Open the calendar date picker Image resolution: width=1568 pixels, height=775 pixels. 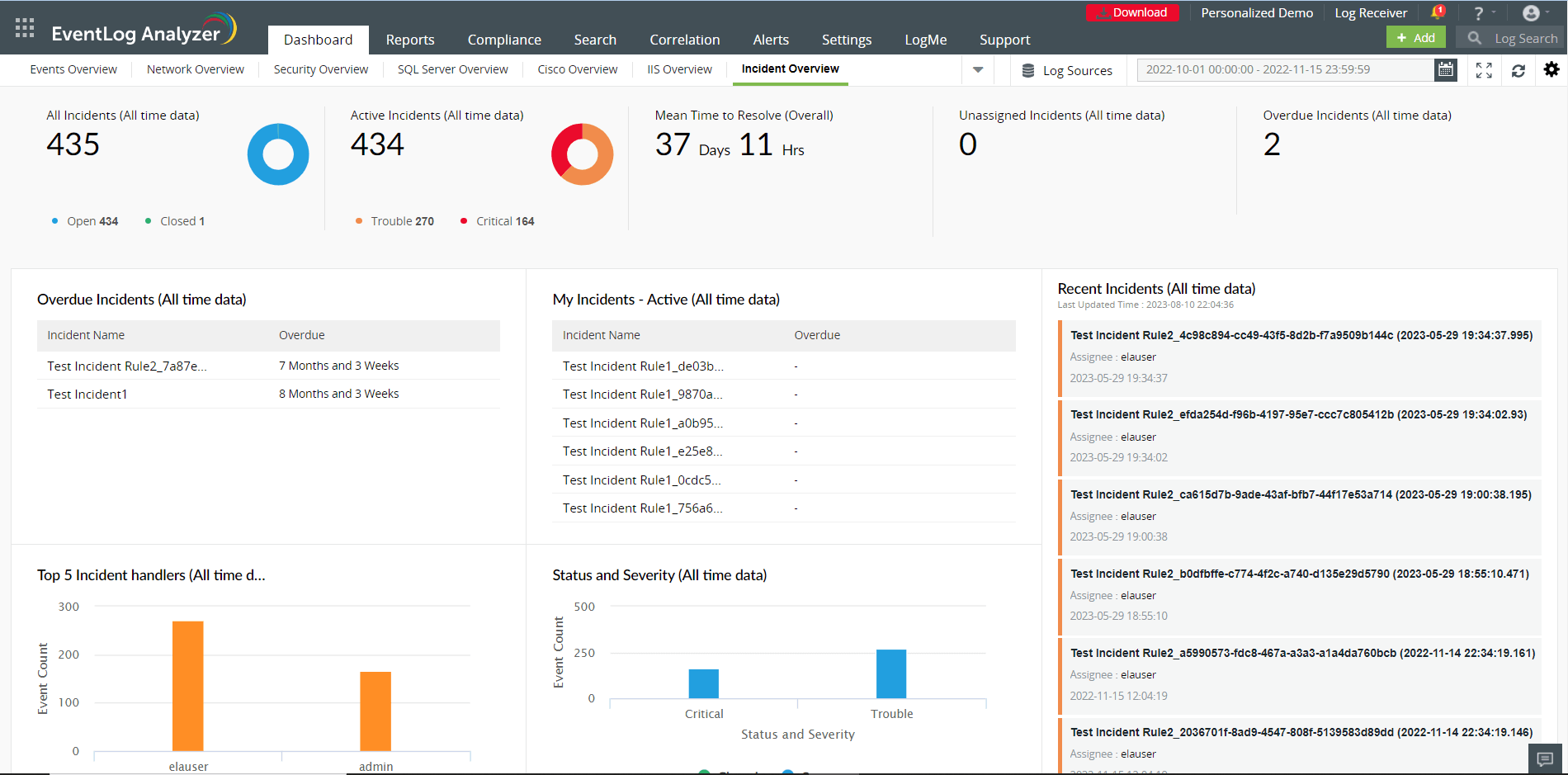pos(1445,70)
